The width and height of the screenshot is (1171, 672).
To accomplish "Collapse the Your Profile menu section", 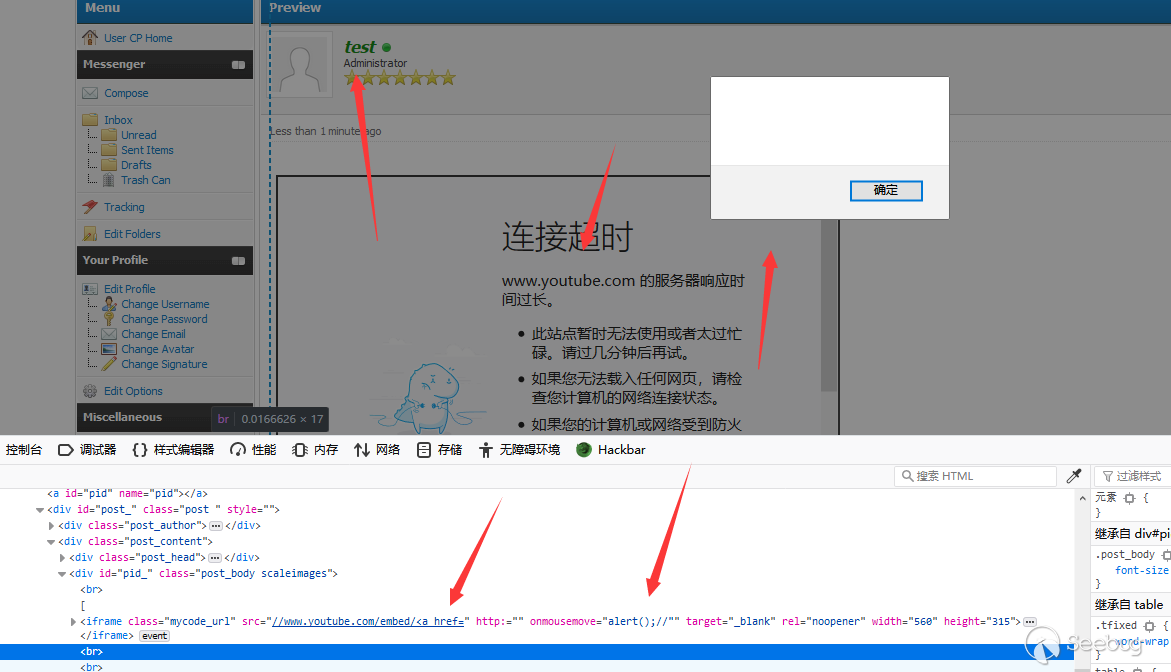I will point(238,261).
